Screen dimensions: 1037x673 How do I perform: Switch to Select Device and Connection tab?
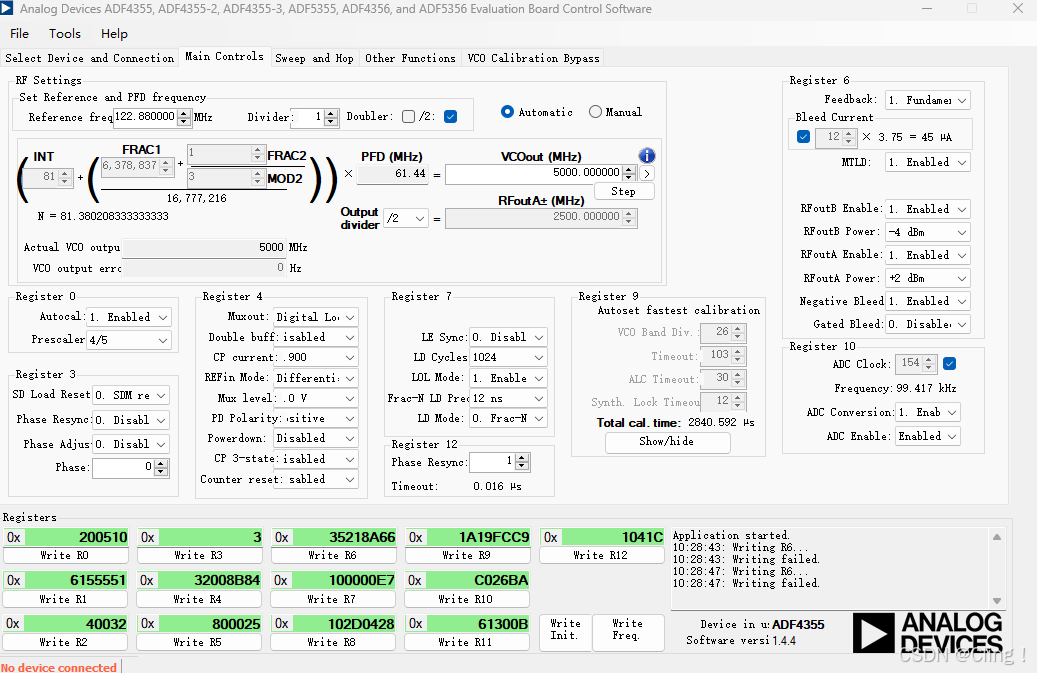[x=89, y=58]
